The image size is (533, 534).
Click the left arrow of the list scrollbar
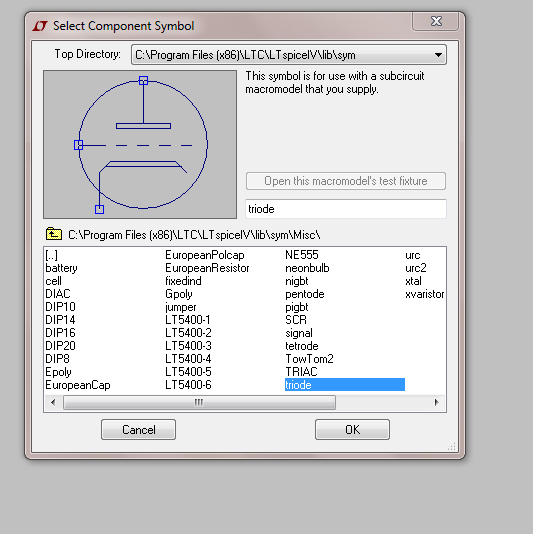click(x=53, y=402)
